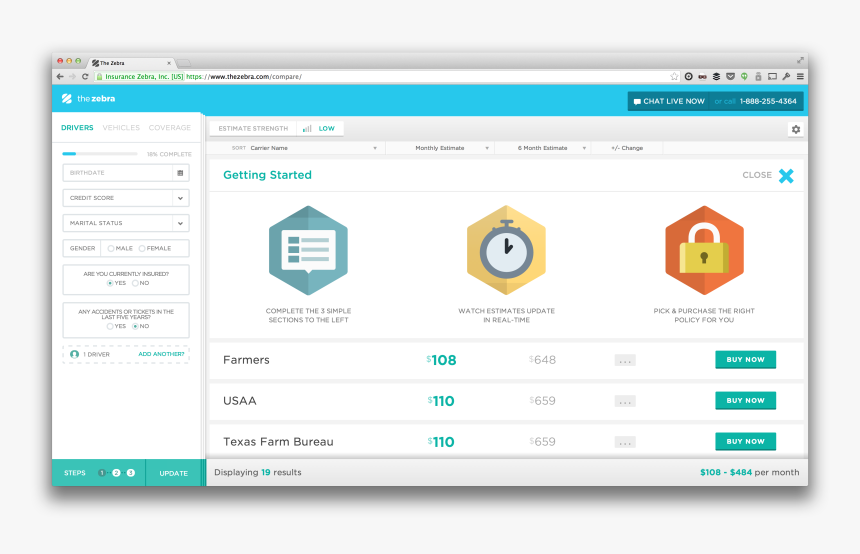Viewport: 860px width, 554px height.
Task: Click Displaying 19 results text
Action: point(258,472)
